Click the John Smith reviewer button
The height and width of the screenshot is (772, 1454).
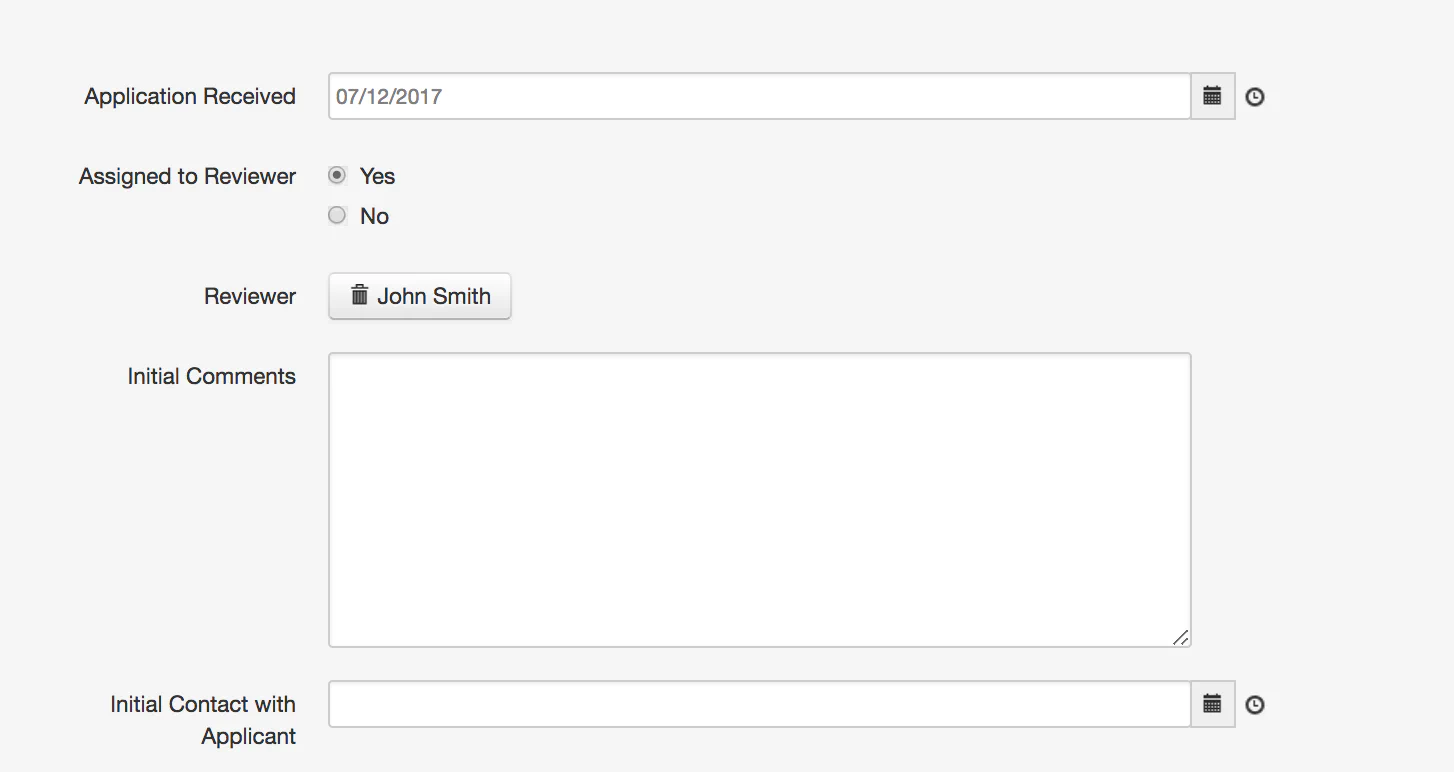click(420, 296)
